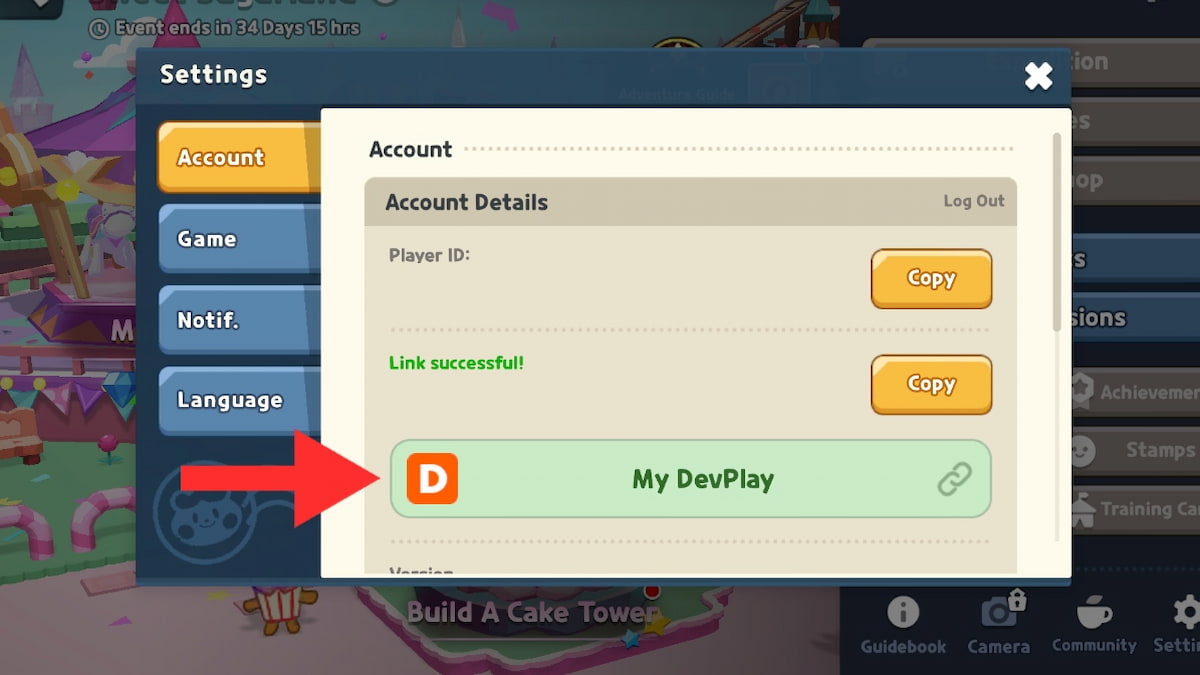This screenshot has height=675, width=1200.
Task: Close the Settings window with X
Action: coord(1039,75)
